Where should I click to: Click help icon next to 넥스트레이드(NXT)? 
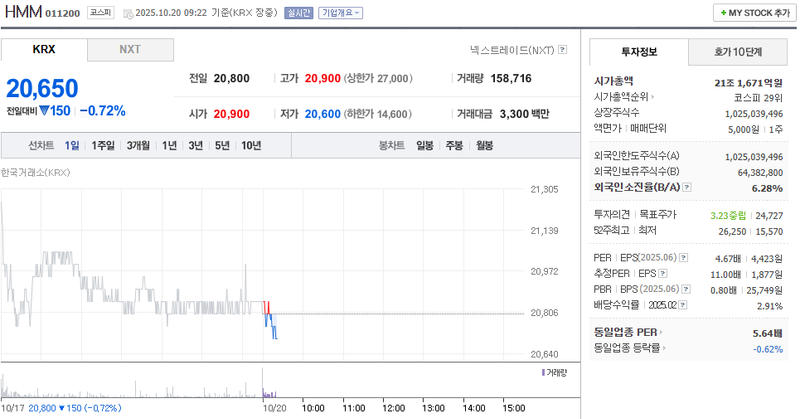(563, 49)
